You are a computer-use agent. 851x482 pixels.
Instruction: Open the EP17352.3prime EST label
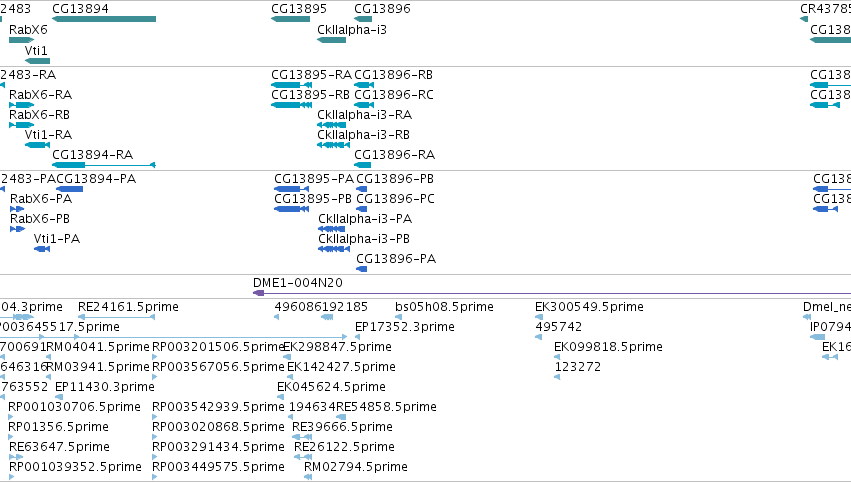coord(405,327)
